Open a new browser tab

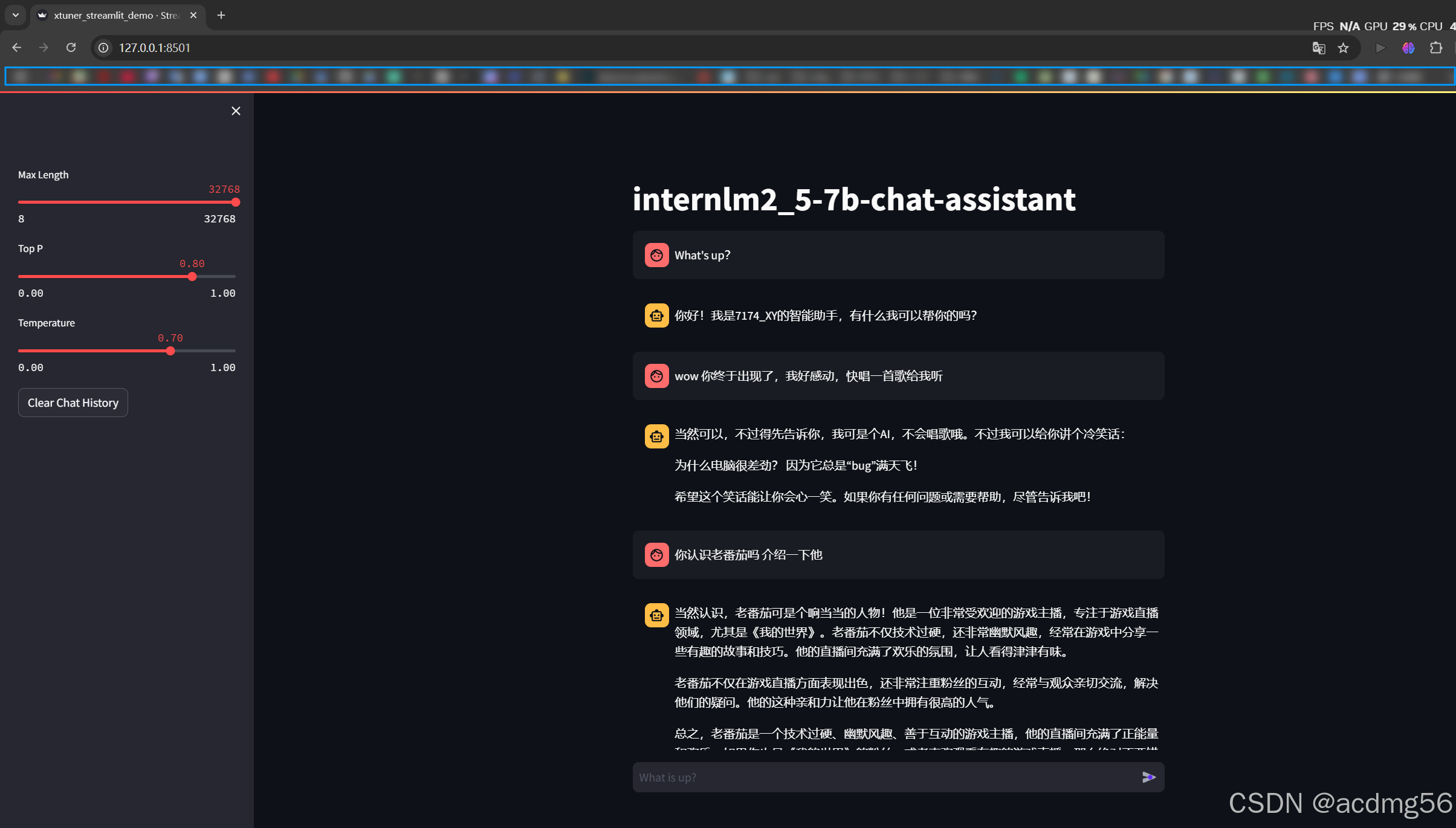221,15
